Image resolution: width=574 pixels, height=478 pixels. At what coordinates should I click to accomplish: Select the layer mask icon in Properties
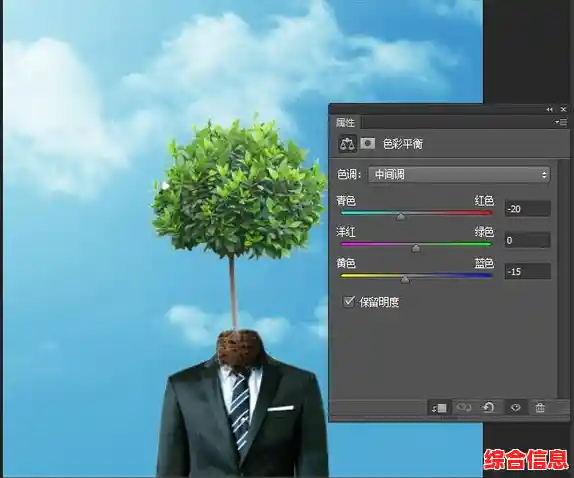click(x=368, y=143)
